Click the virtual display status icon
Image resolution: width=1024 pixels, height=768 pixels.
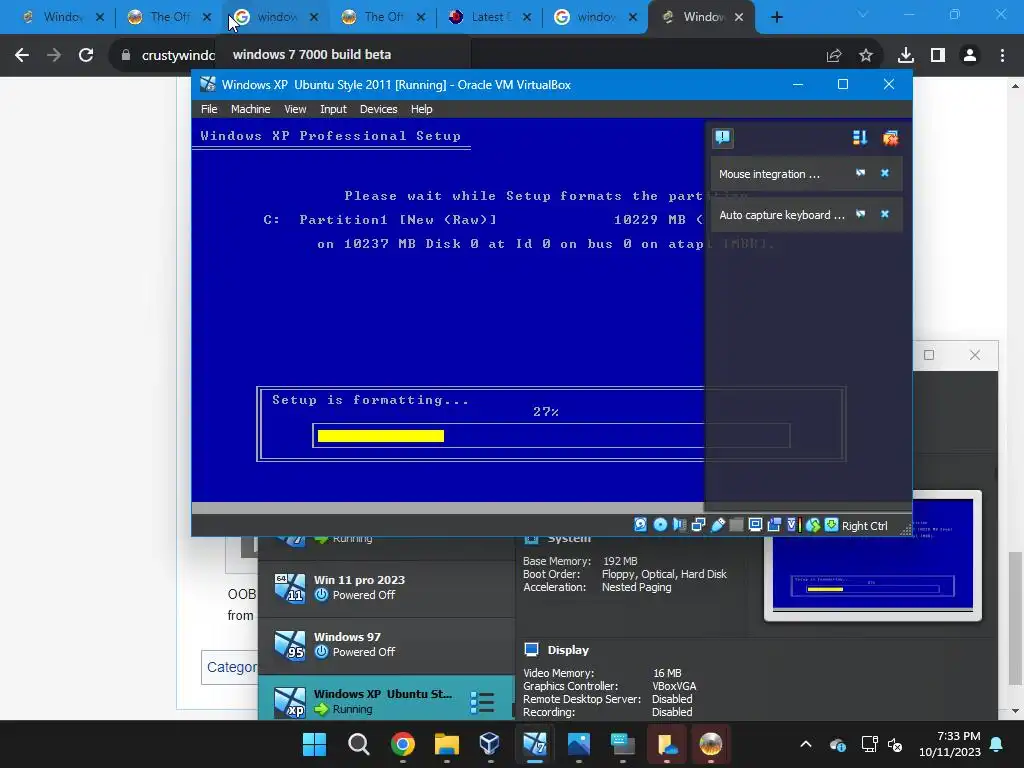755,524
